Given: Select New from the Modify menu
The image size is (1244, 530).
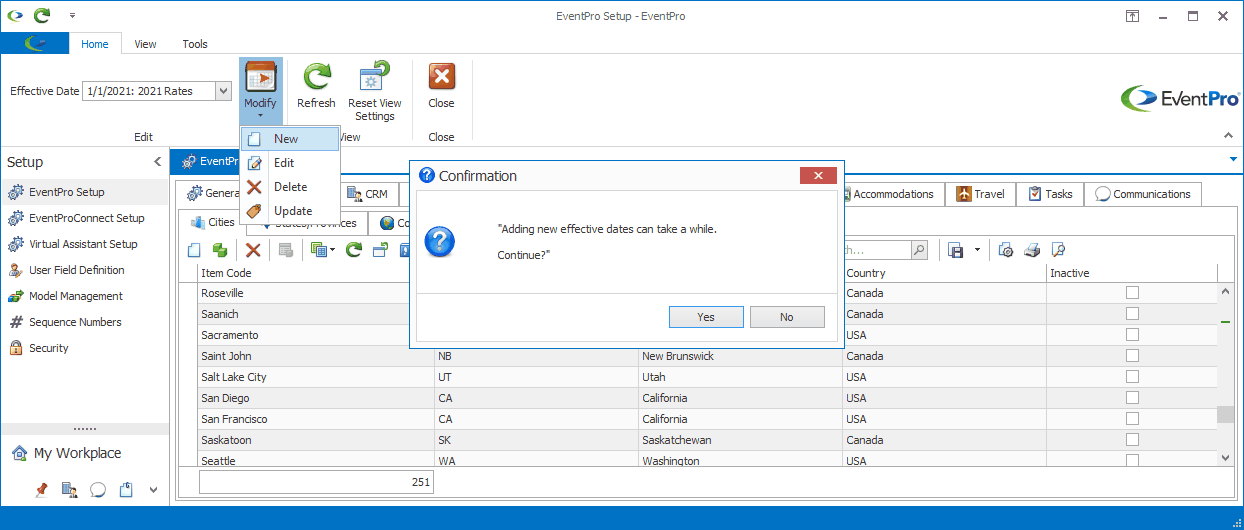Looking at the screenshot, I should (x=290, y=139).
